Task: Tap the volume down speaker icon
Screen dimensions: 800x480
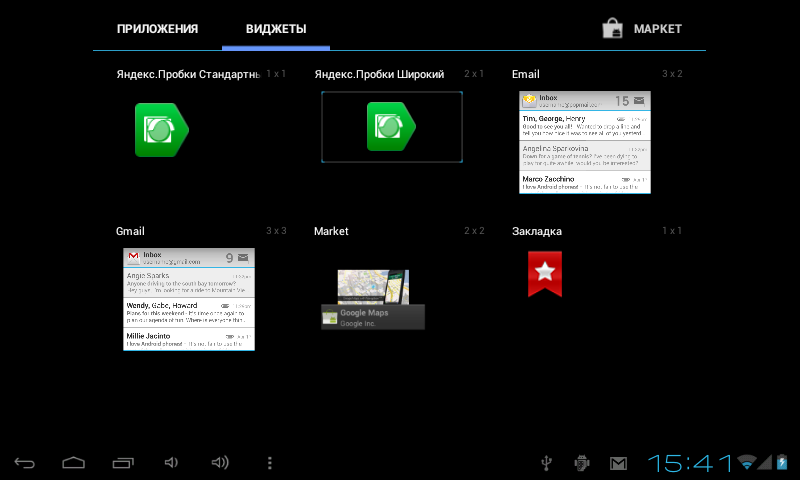Action: pos(171,462)
